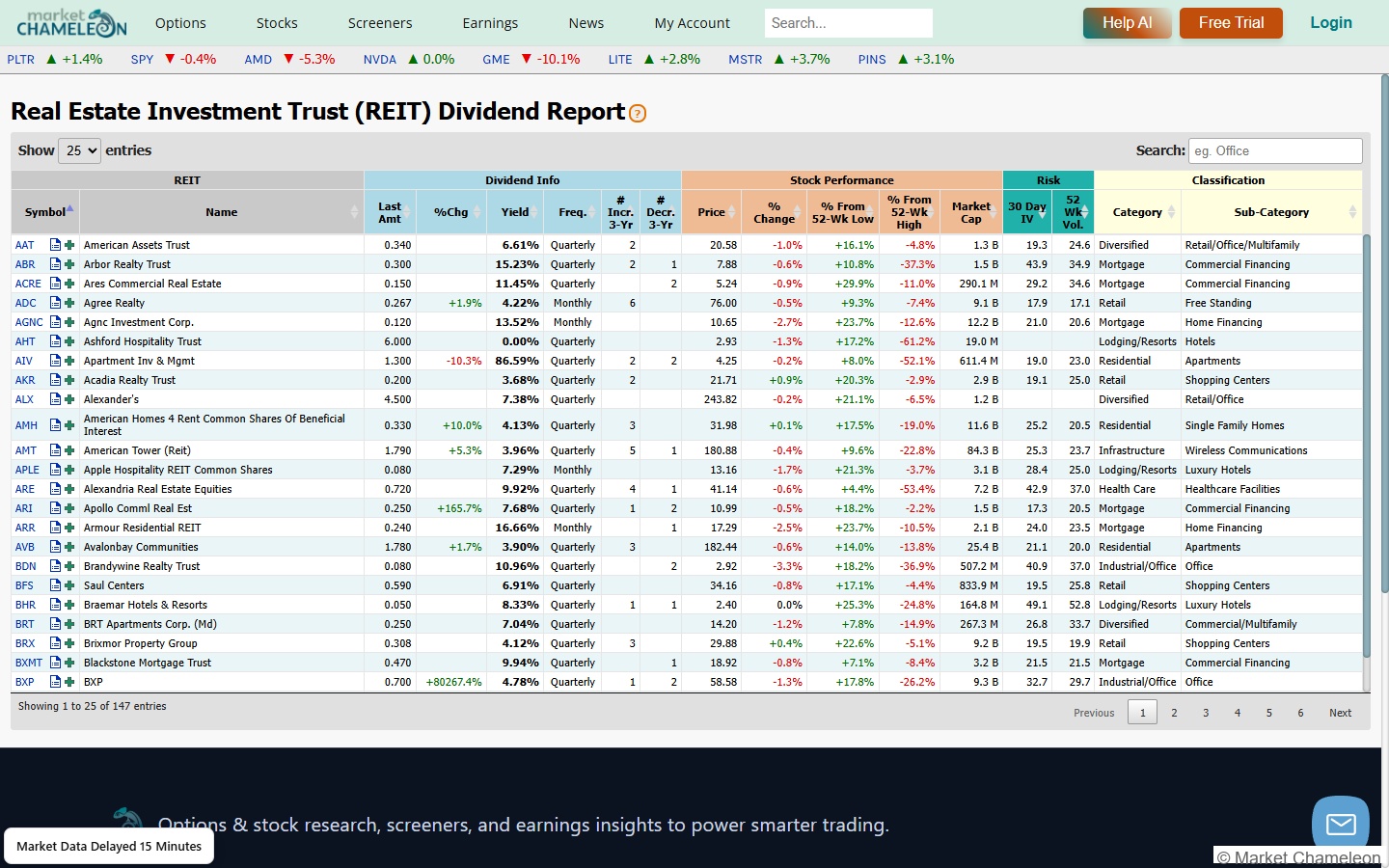The width and height of the screenshot is (1389, 868).
Task: Add BDN using its green plus icon
Action: click(x=69, y=566)
